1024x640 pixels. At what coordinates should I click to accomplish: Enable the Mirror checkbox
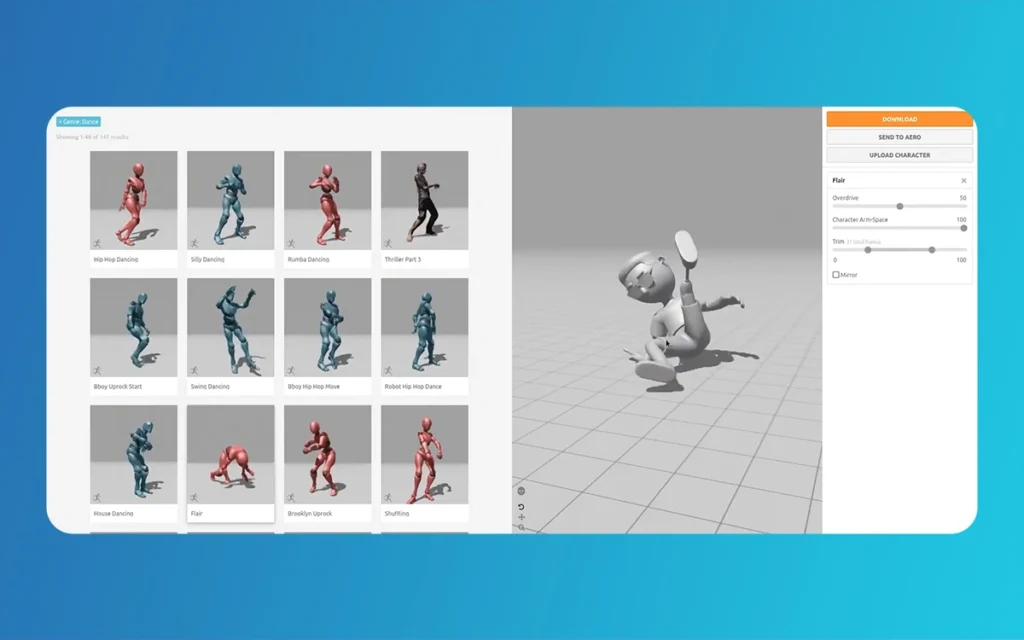click(836, 275)
